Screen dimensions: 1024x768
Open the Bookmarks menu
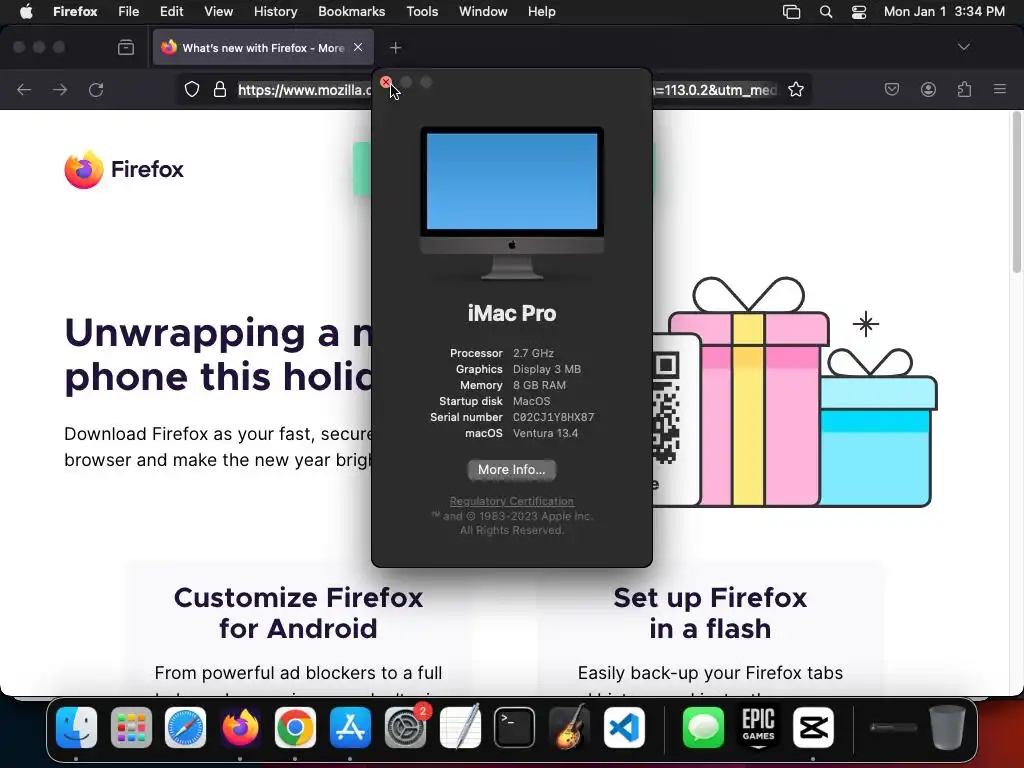(x=351, y=12)
